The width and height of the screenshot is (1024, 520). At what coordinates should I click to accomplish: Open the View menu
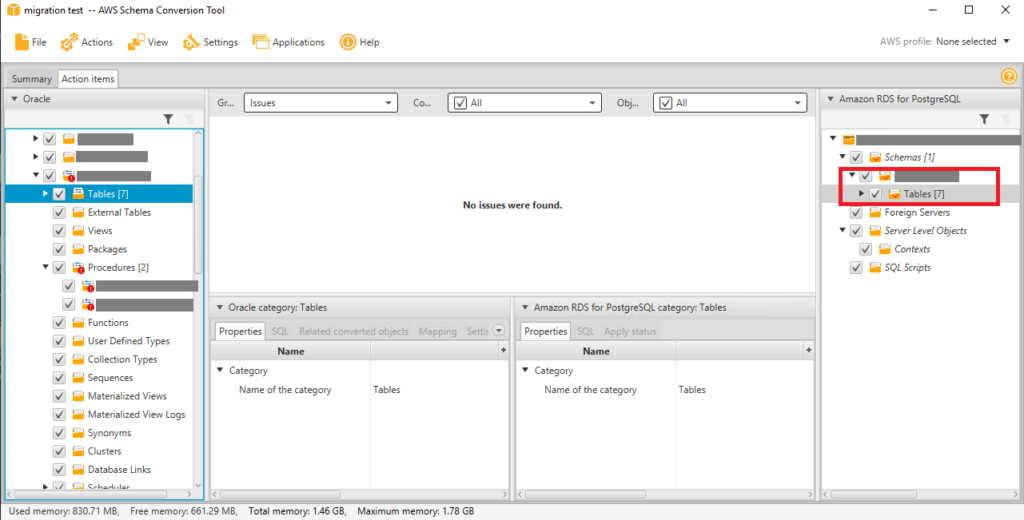pos(148,42)
